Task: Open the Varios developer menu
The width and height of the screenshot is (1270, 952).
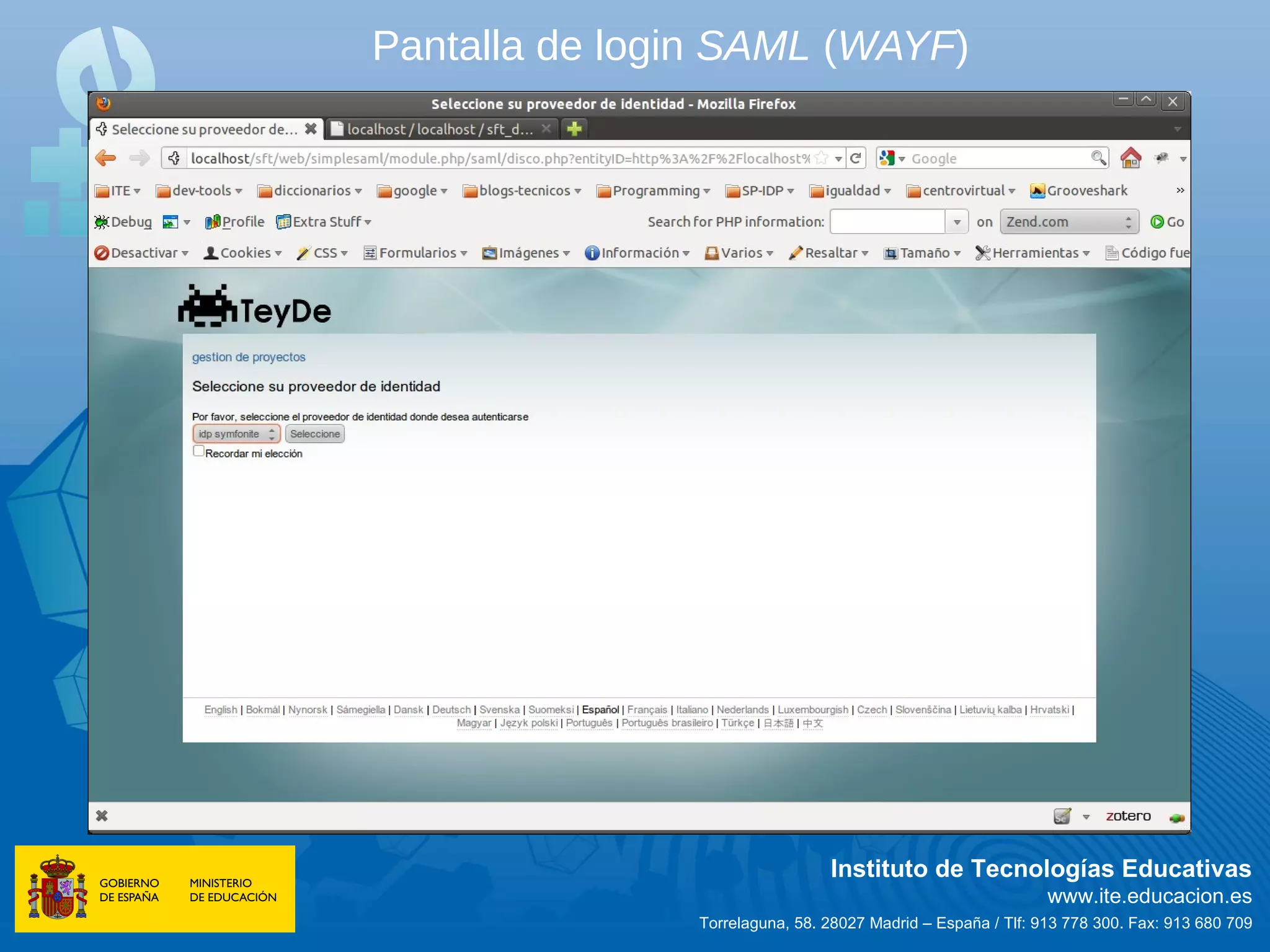Action: (x=739, y=253)
